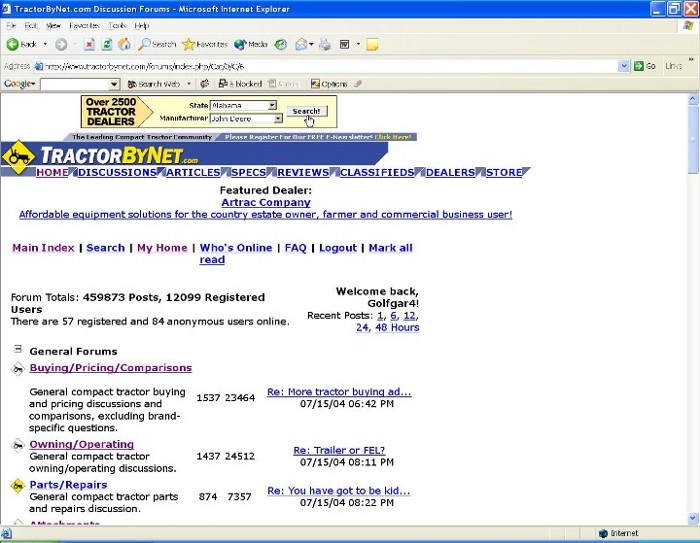Open the Google search box dropdown
The width and height of the screenshot is (700, 543).
click(114, 84)
